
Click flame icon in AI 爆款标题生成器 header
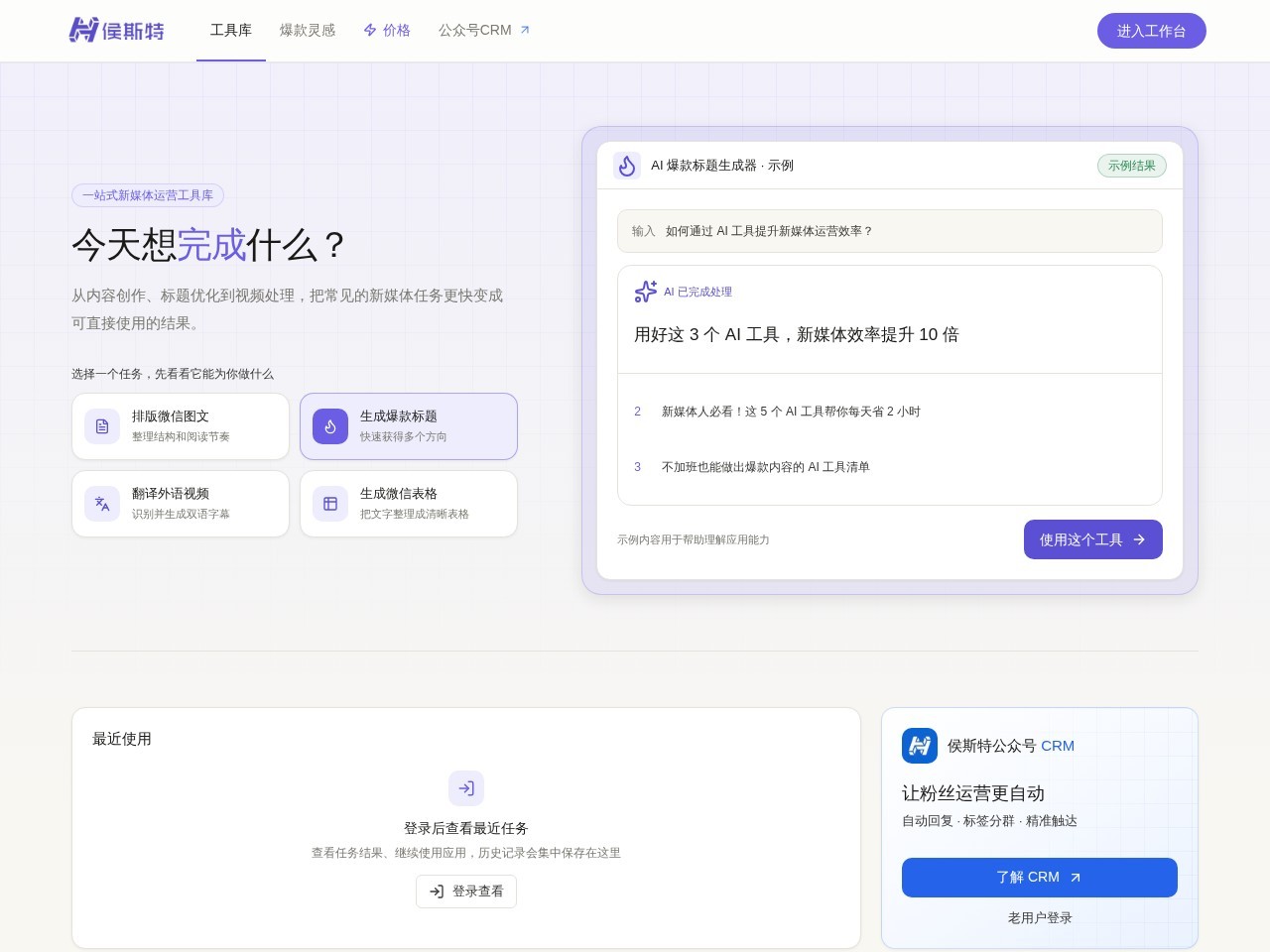[x=627, y=166]
